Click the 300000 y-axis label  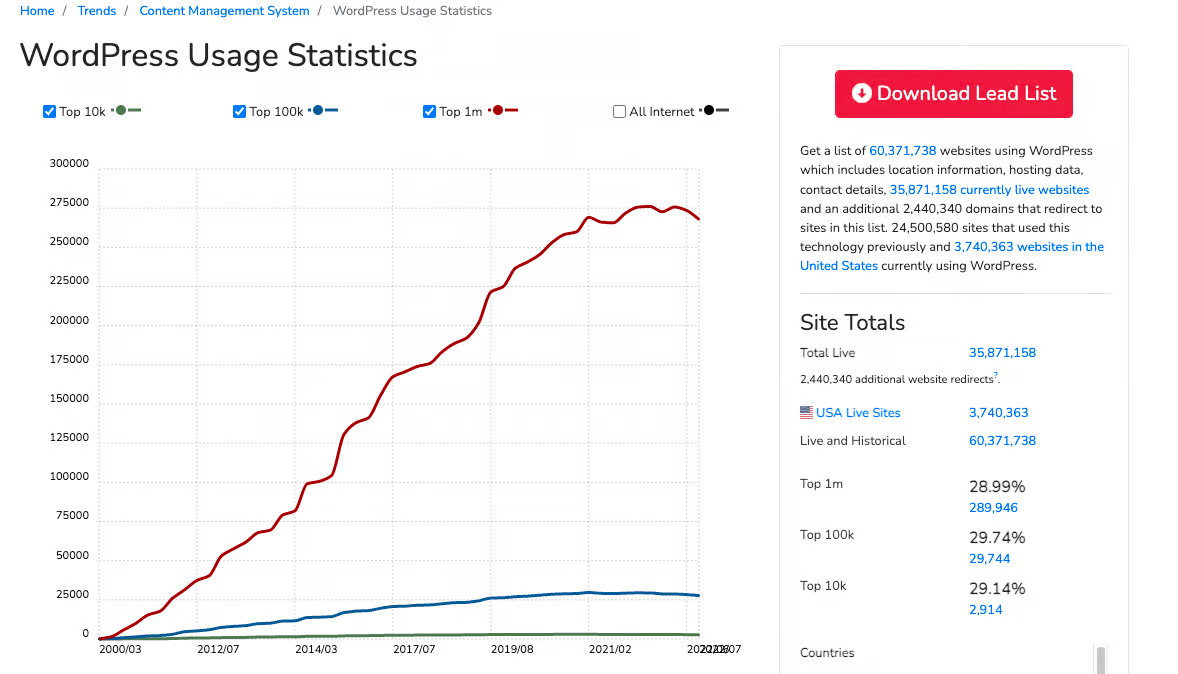tap(69, 164)
